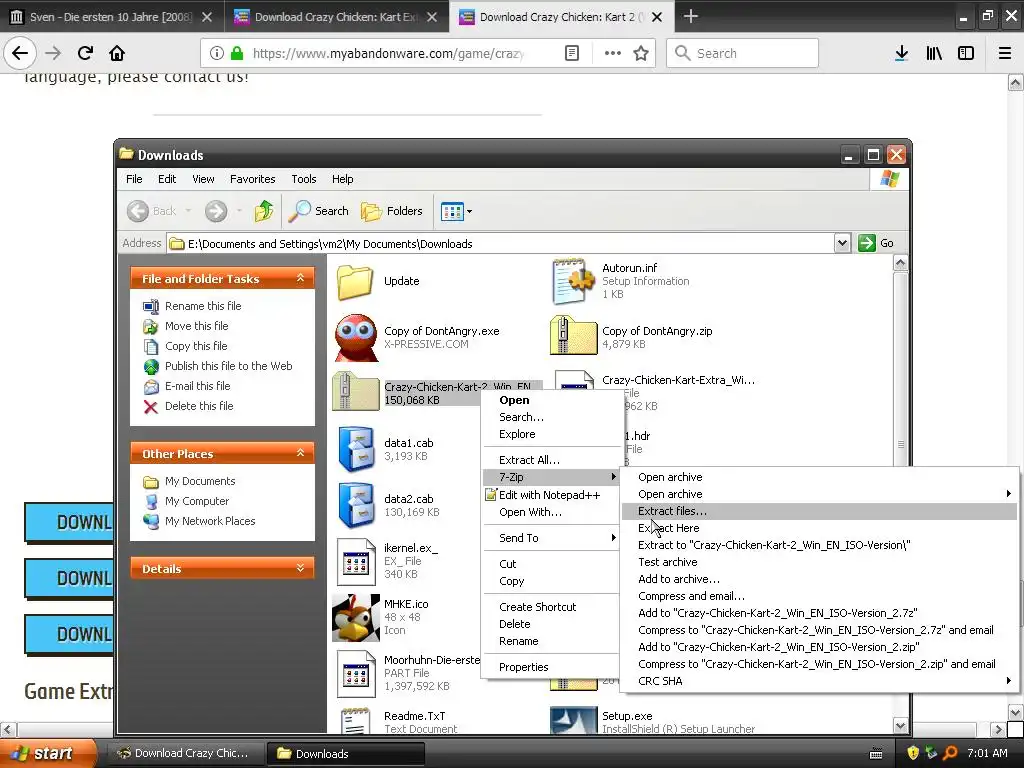This screenshot has width=1024, height=768.
Task: Click the Downloads address path field
Action: [x=501, y=244]
